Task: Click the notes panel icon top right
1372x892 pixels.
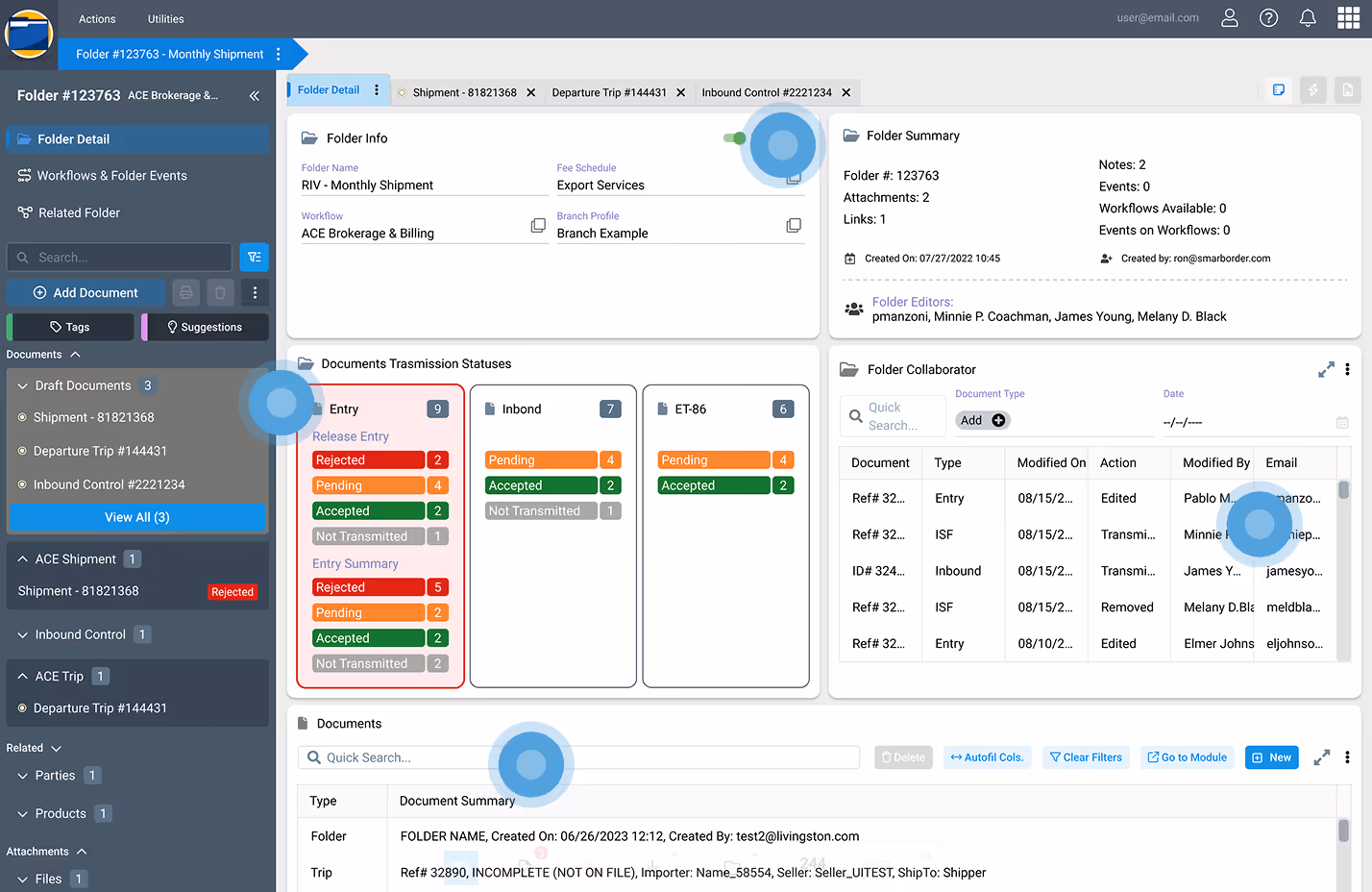Action: [1279, 90]
